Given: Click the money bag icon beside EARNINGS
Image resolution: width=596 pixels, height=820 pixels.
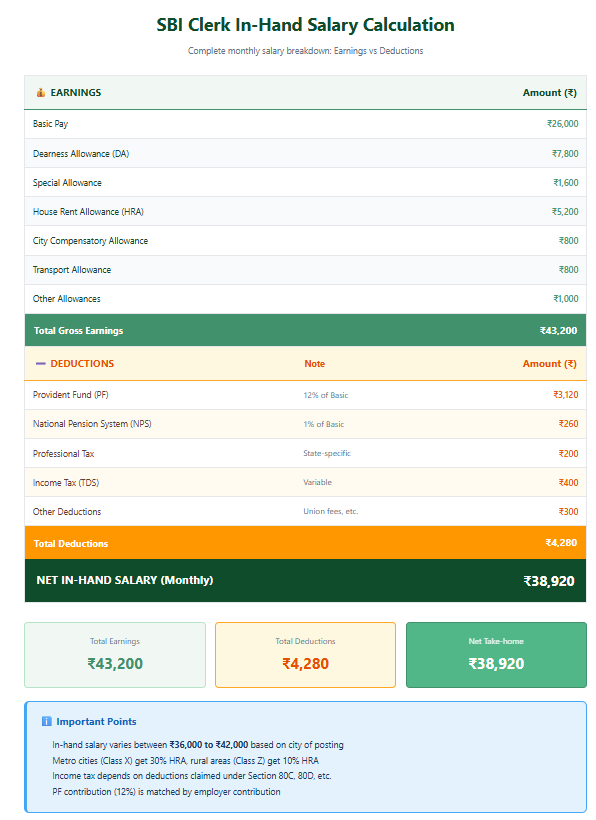Looking at the screenshot, I should coord(40,93).
